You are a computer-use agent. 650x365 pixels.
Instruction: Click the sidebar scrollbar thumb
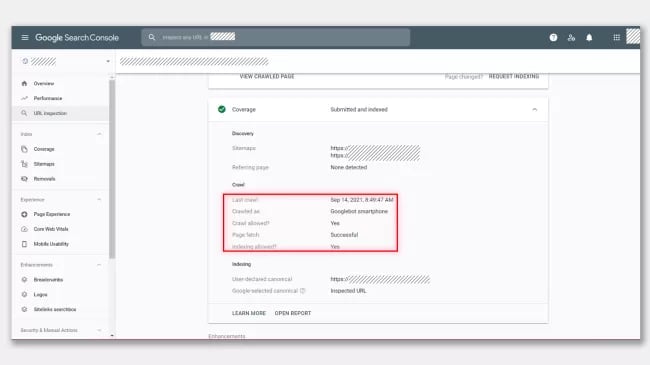pos(112,169)
